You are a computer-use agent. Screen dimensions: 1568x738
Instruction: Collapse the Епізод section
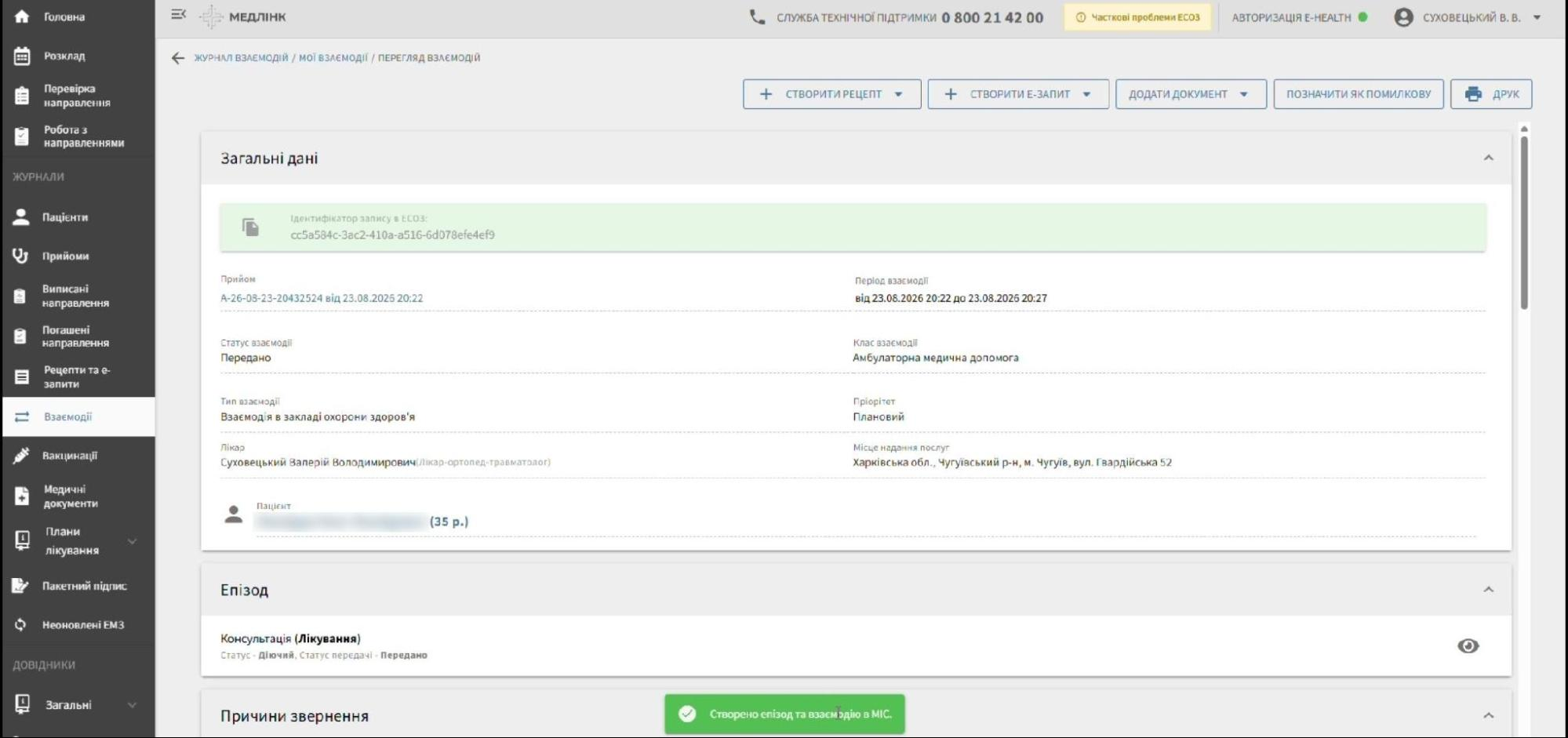[1488, 590]
